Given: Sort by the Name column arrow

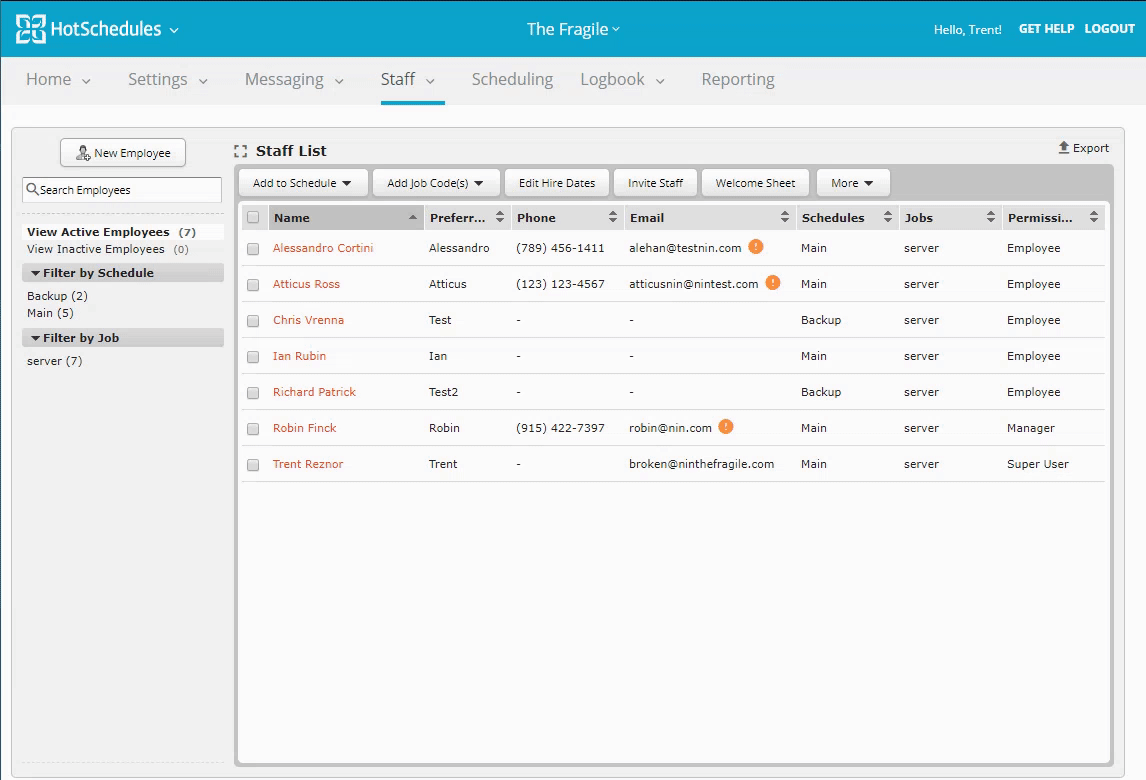Looking at the screenshot, I should (x=413, y=218).
